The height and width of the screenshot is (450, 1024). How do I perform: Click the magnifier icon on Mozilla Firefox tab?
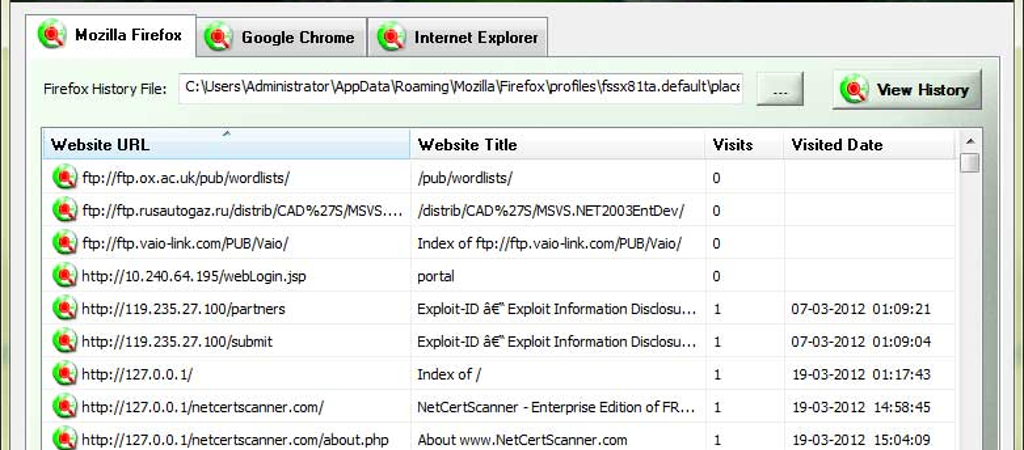pyautogui.click(x=52, y=35)
